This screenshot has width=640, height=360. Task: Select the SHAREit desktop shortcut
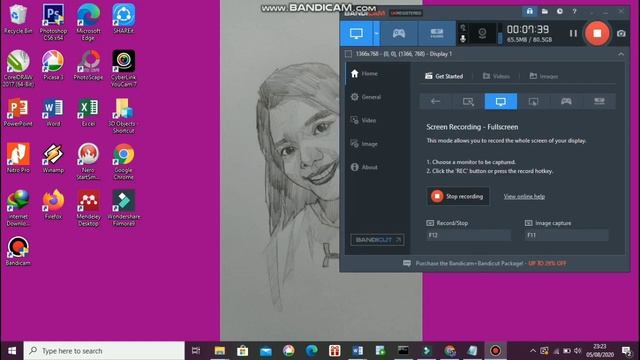click(x=123, y=19)
